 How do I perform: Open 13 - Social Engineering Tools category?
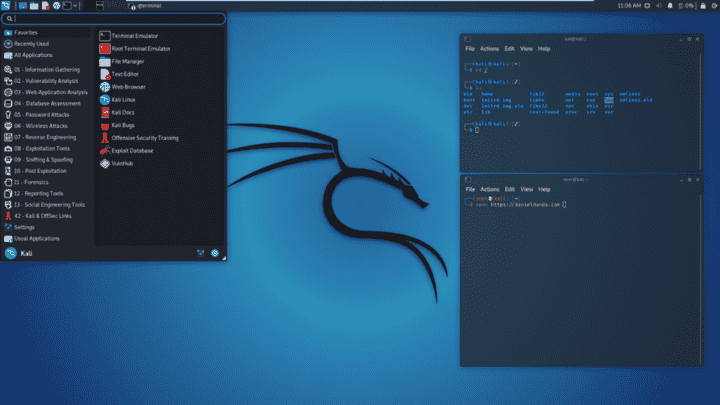46,205
